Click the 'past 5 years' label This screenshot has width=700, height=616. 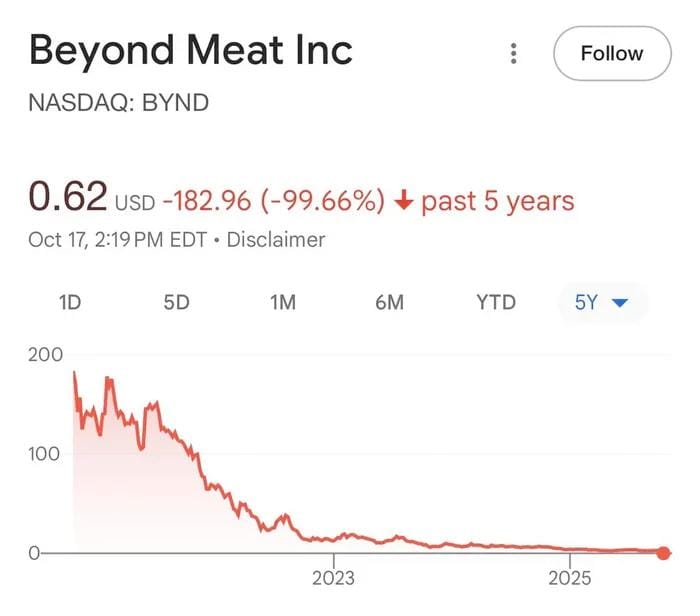498,201
